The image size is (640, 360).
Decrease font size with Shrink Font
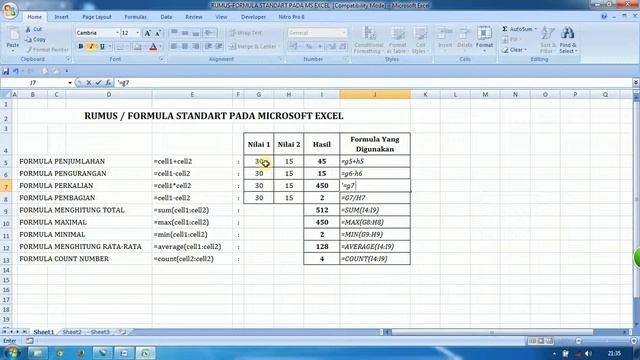pos(158,33)
